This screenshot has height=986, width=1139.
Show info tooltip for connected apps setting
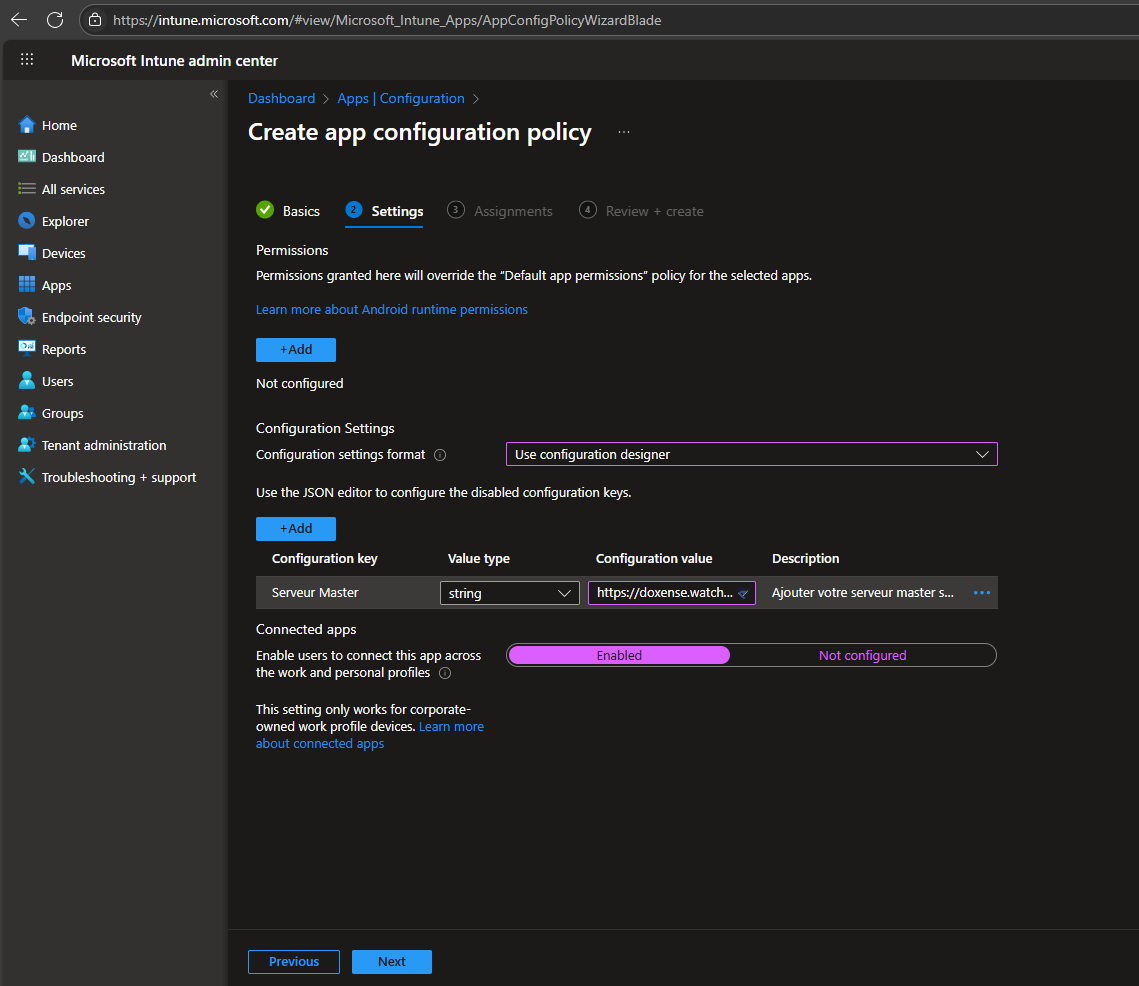445,673
